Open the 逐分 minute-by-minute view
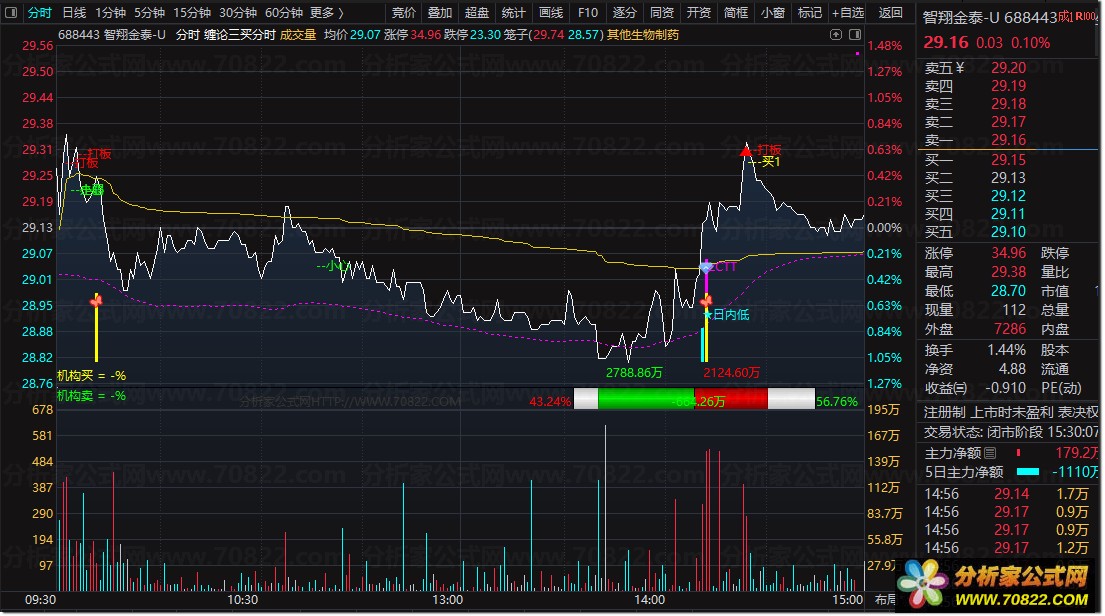Viewport: 1105px width, 616px height. point(624,13)
